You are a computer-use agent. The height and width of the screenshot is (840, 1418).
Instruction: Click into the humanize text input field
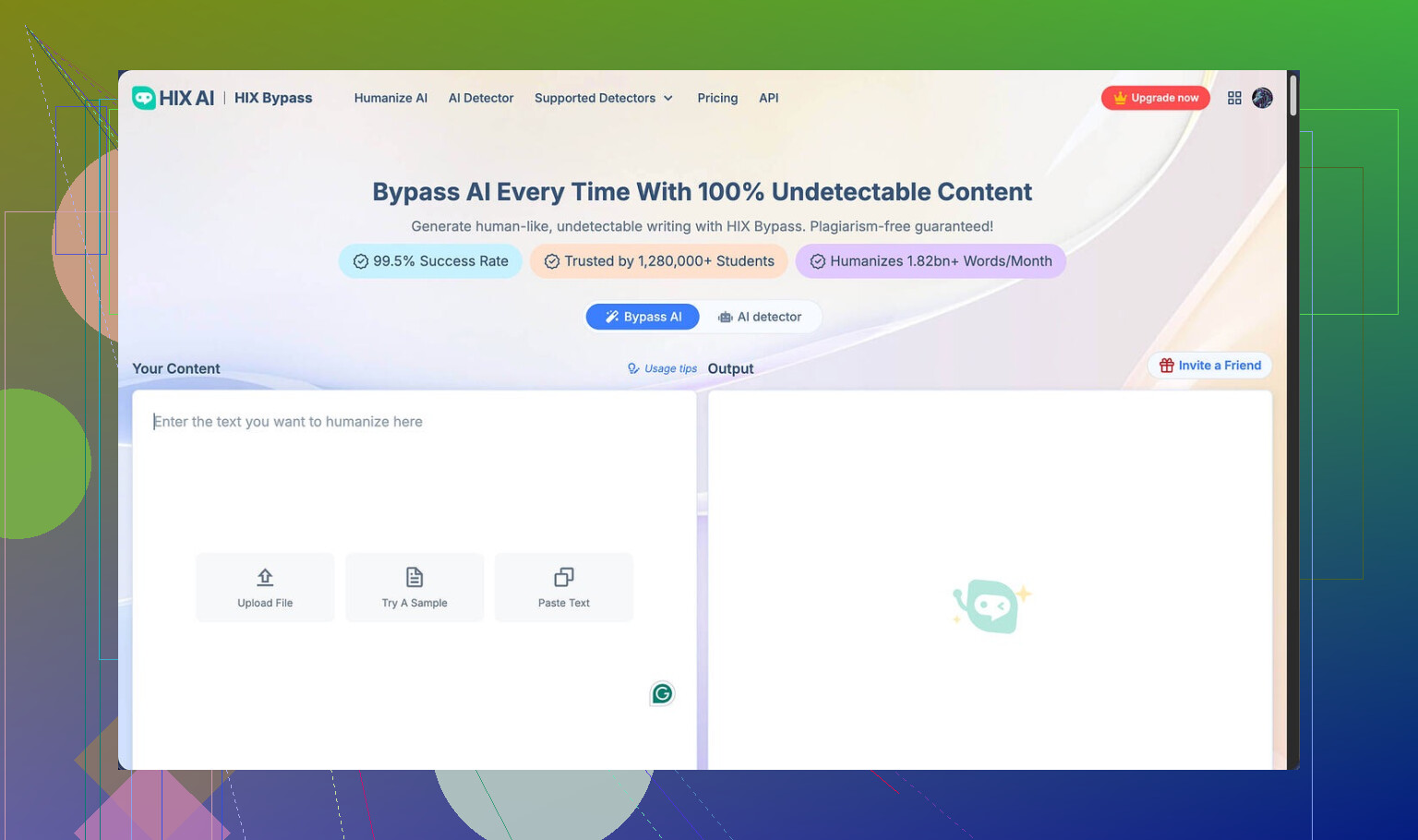tap(414, 480)
